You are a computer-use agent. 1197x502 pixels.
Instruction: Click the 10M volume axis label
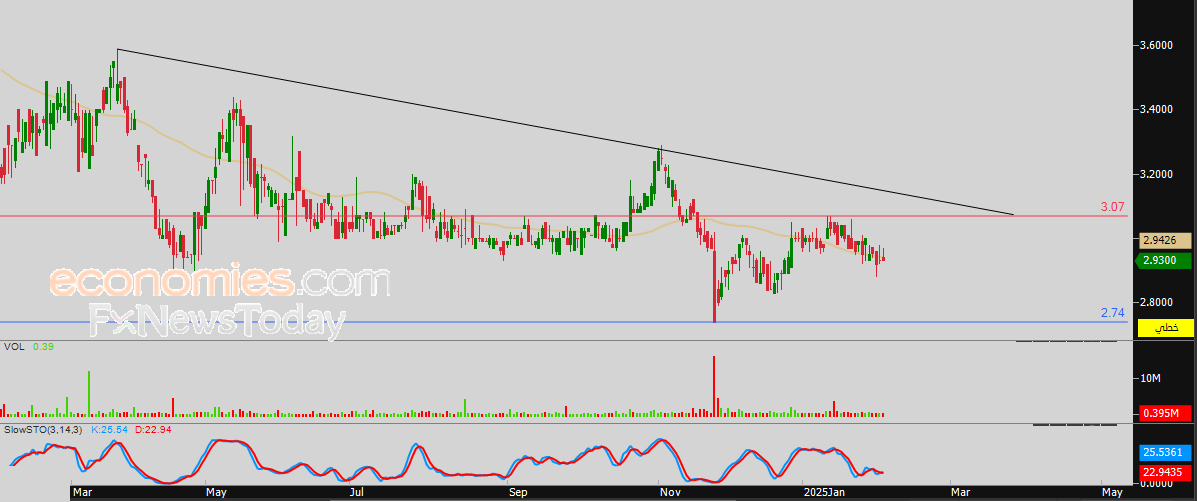click(1151, 378)
